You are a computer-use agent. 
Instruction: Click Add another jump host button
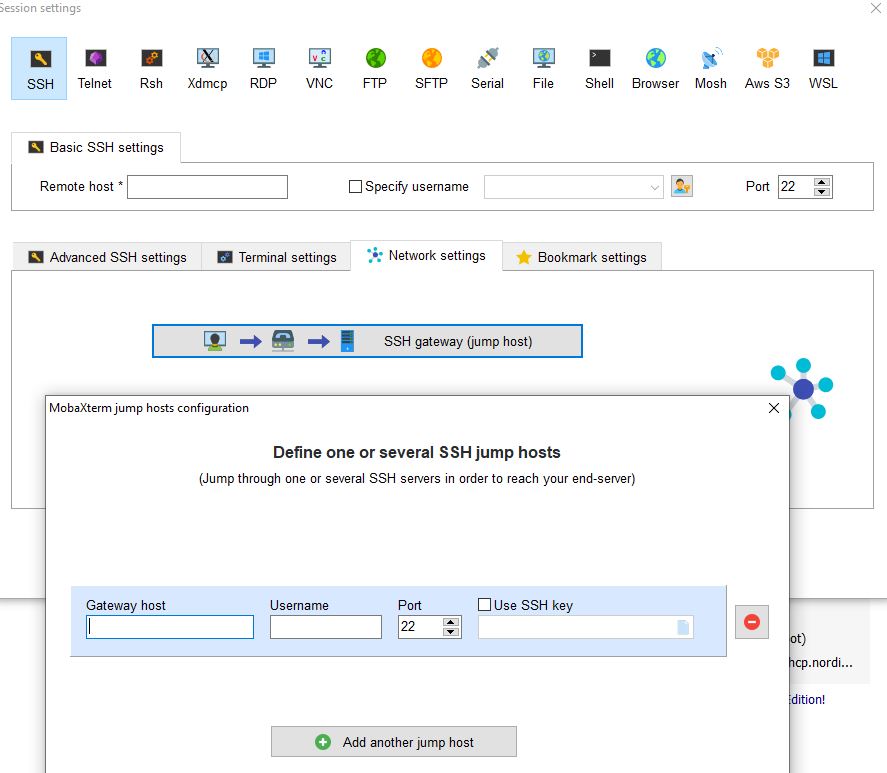pos(394,742)
